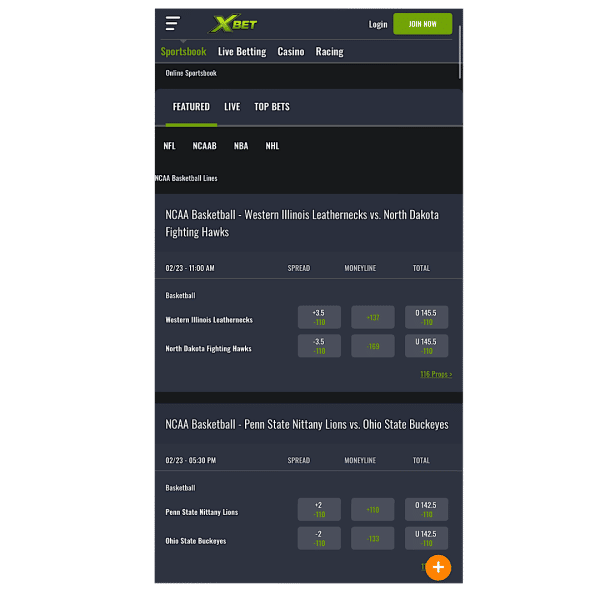Open the Sportsbook menu item
Image resolution: width=600 pixels, height=600 pixels.
(183, 51)
